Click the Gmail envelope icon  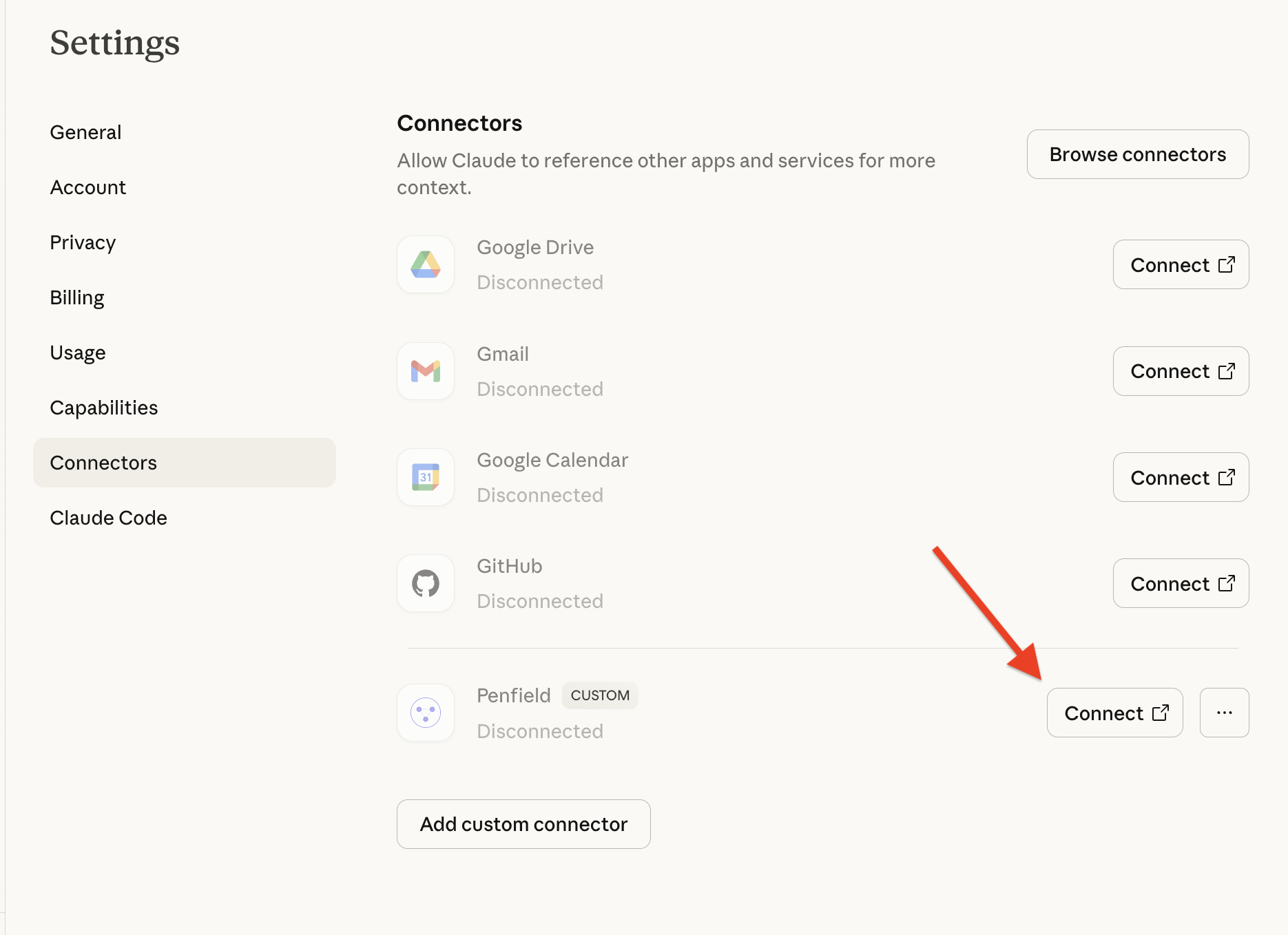[x=426, y=371]
